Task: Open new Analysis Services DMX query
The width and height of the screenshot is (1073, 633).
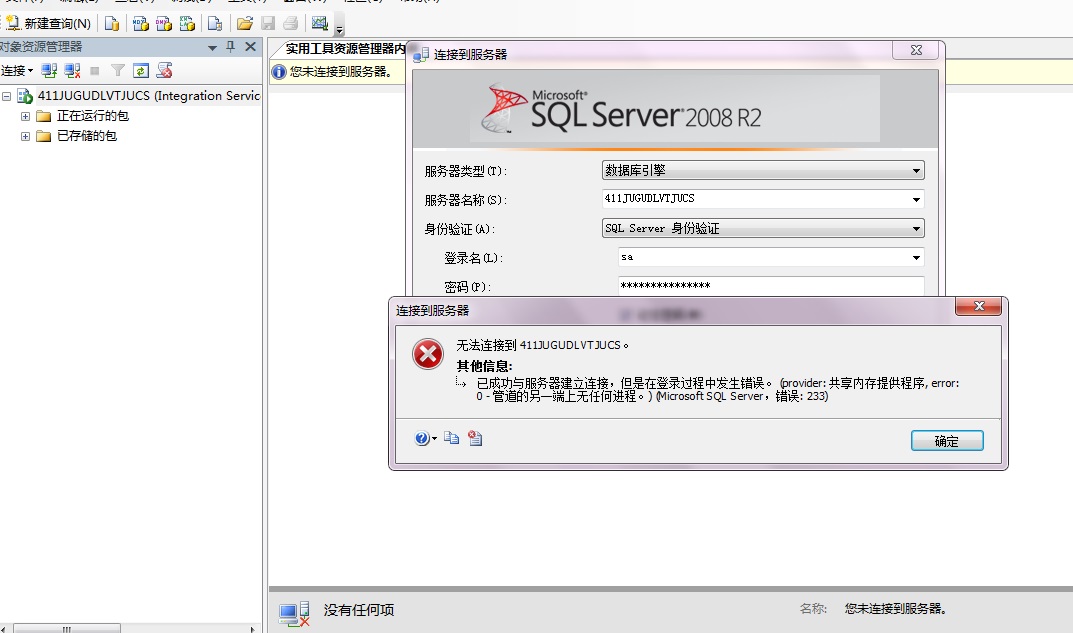Action: 164,23
